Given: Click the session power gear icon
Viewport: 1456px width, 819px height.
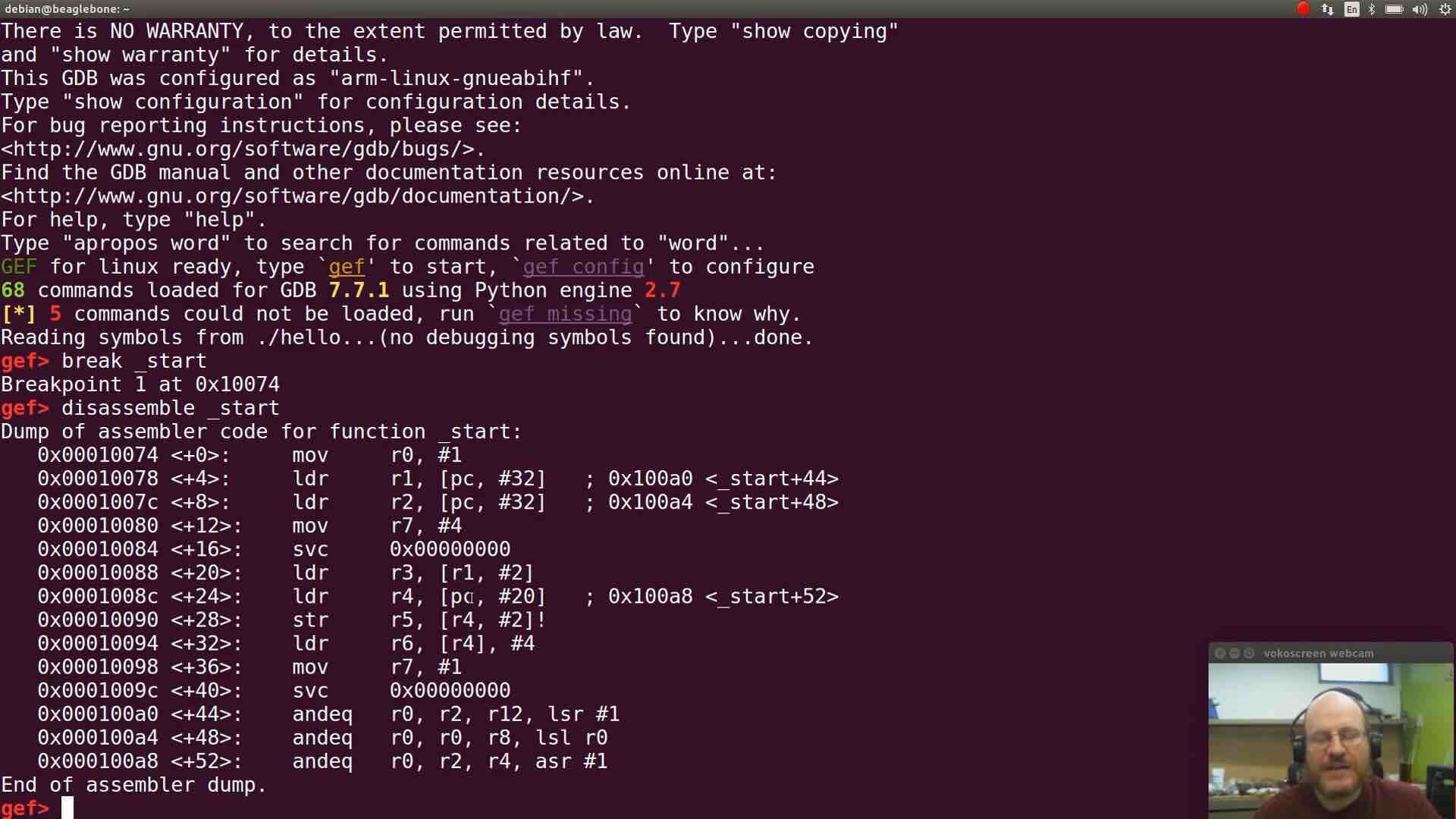Looking at the screenshot, I should 1443,9.
